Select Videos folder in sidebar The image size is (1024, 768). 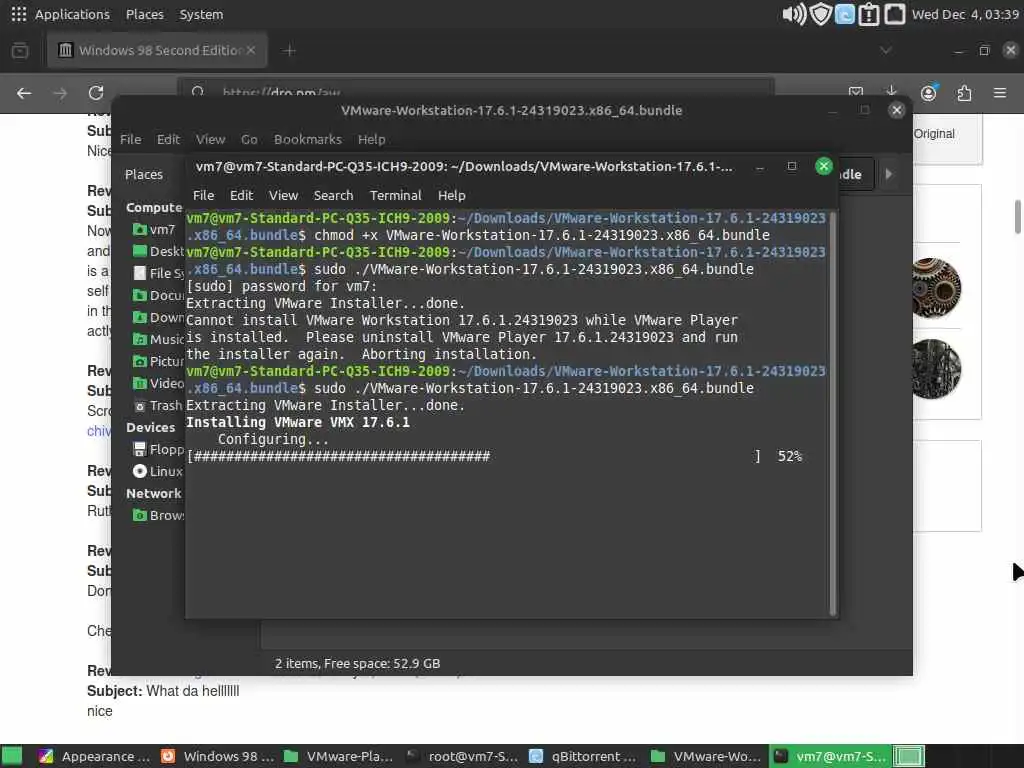157,383
